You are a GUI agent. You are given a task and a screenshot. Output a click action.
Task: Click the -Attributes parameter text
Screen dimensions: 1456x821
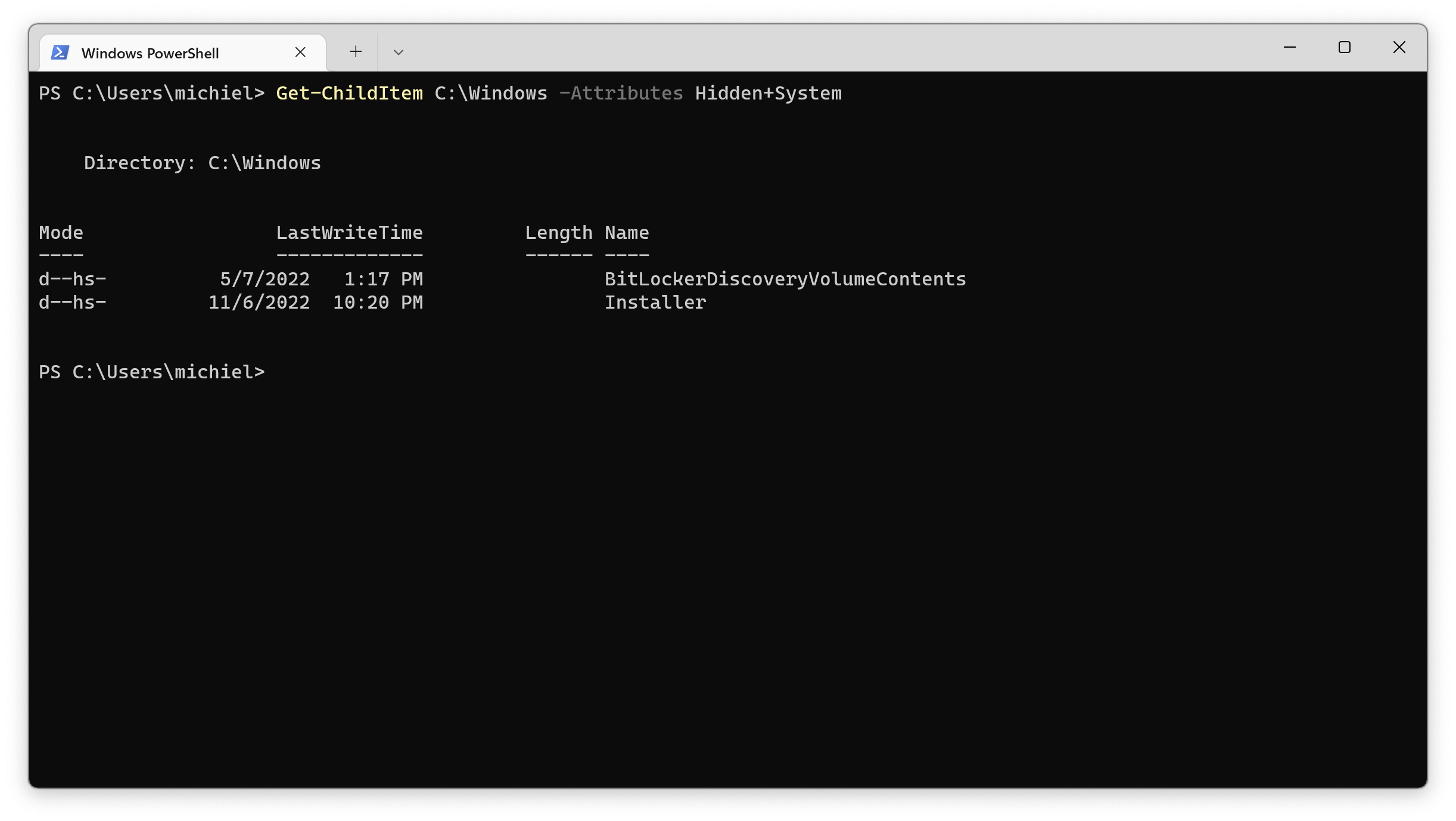tap(621, 94)
